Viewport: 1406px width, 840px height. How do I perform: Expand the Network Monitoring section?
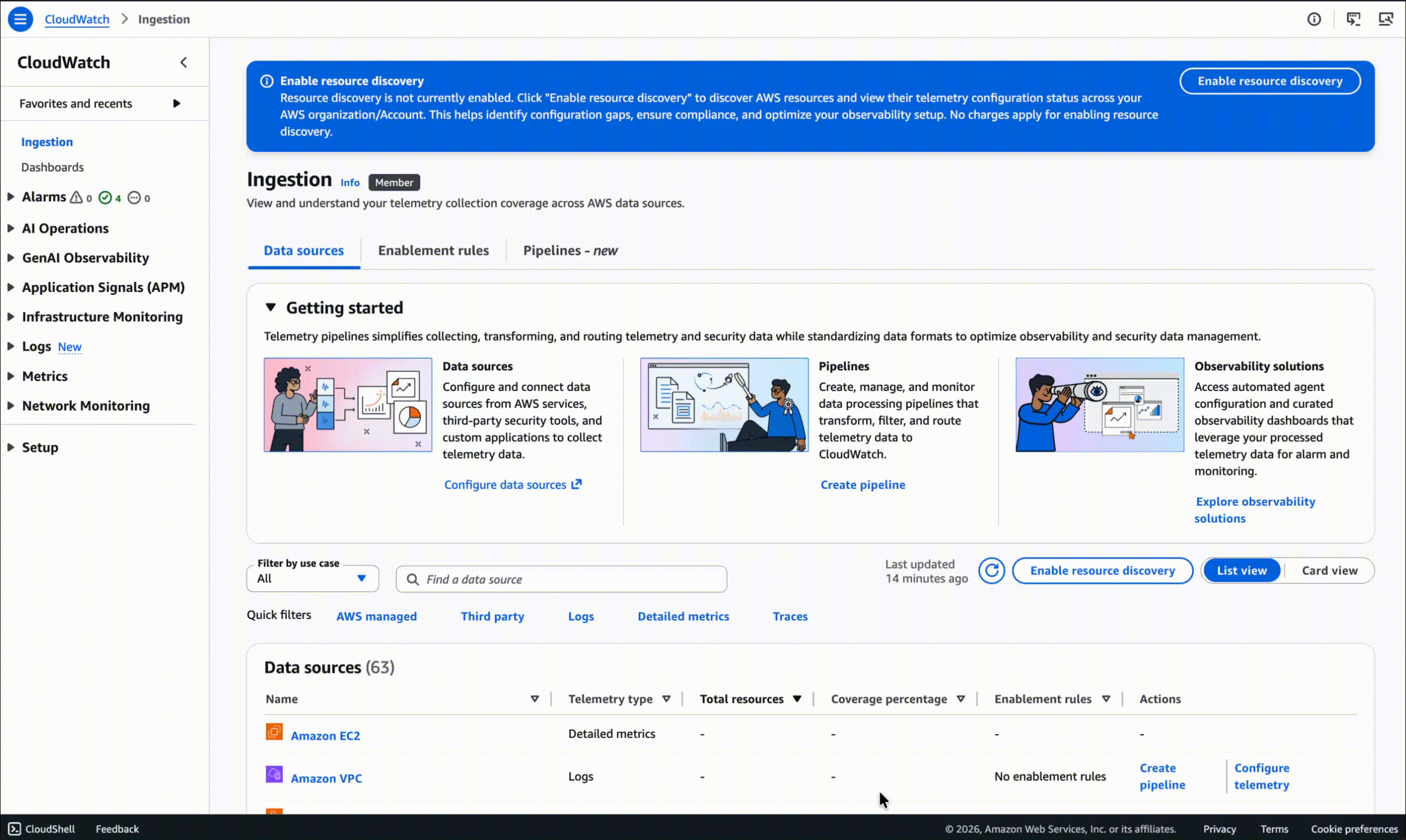click(x=11, y=405)
